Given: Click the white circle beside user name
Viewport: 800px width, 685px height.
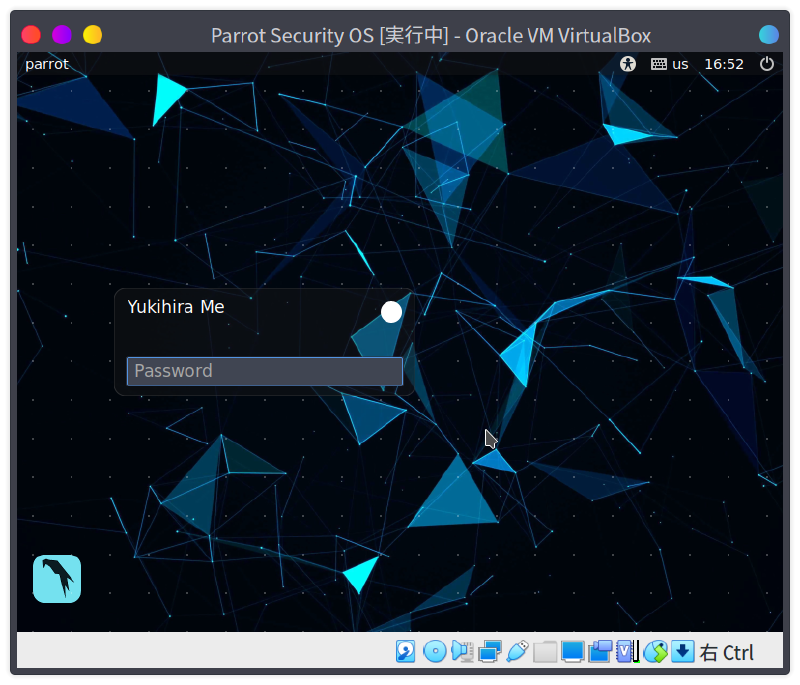Looking at the screenshot, I should (x=391, y=312).
